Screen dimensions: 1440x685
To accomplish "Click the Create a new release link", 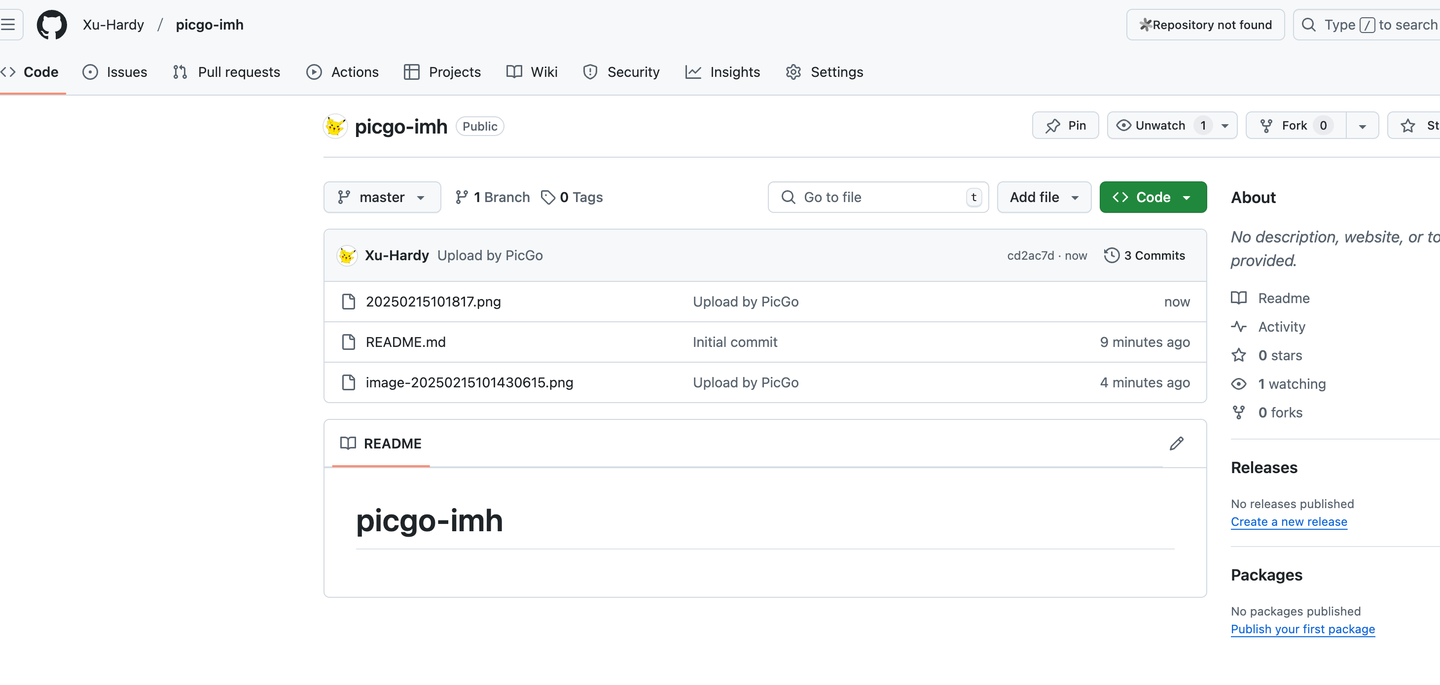I will coord(1289,521).
